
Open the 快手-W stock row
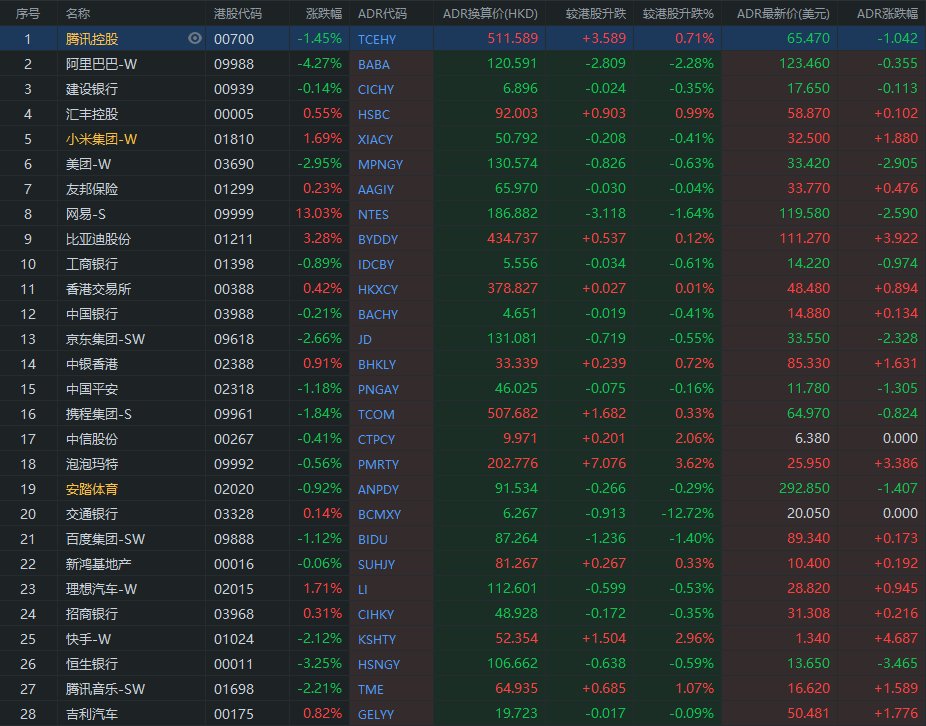[463, 639]
